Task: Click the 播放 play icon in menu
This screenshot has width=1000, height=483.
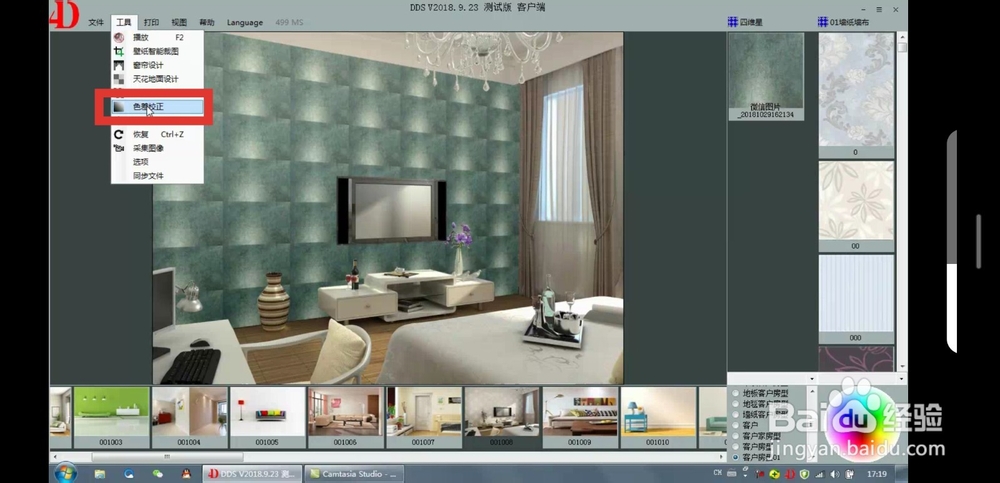Action: 119,38
